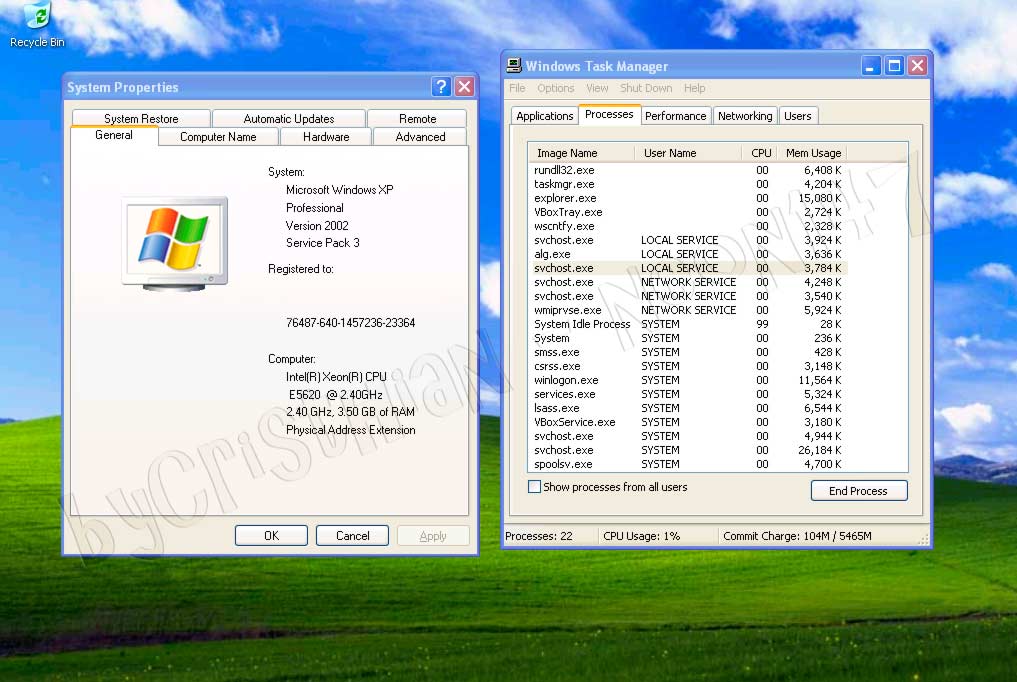This screenshot has width=1017, height=682.
Task: Open the Hardware tab
Action: (326, 137)
